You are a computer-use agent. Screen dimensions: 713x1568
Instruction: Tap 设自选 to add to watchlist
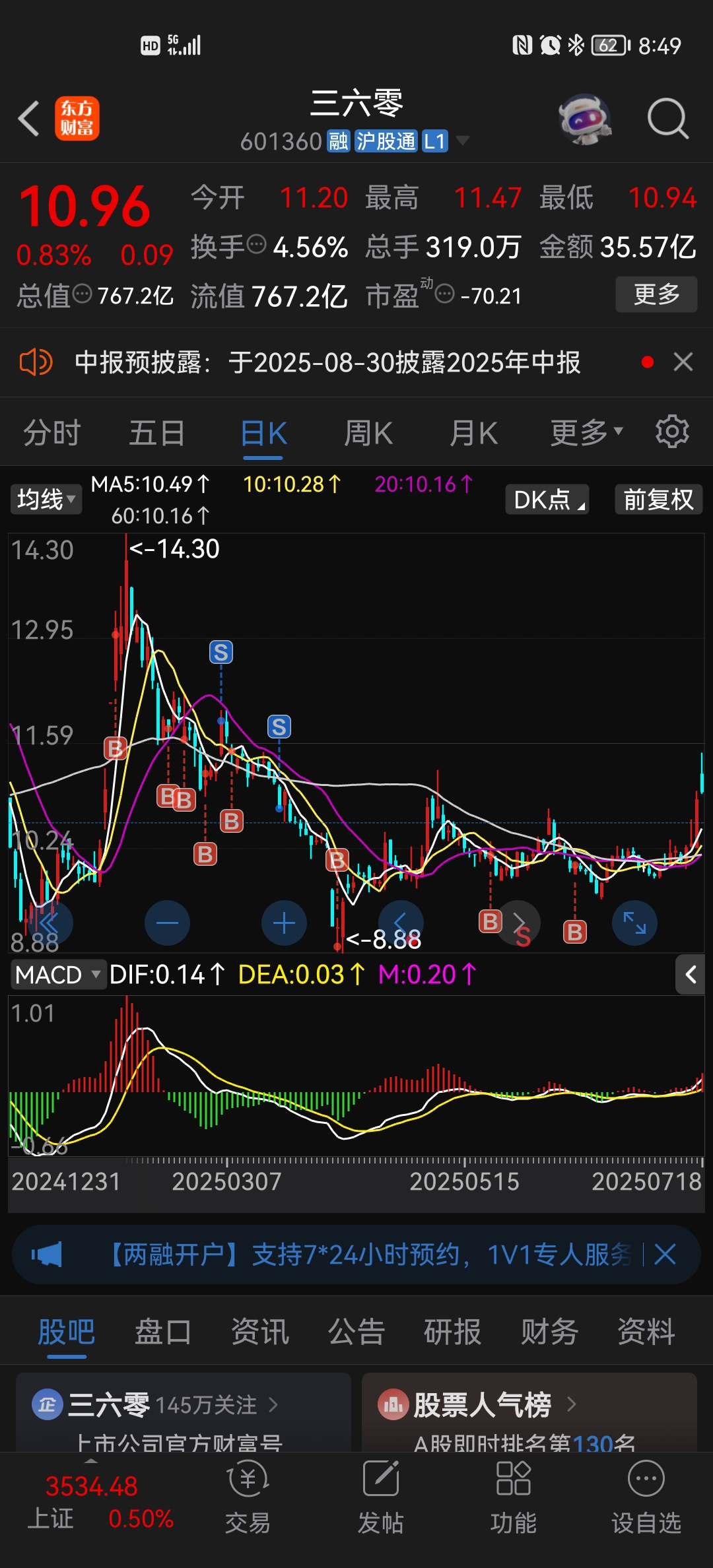tap(646, 1497)
